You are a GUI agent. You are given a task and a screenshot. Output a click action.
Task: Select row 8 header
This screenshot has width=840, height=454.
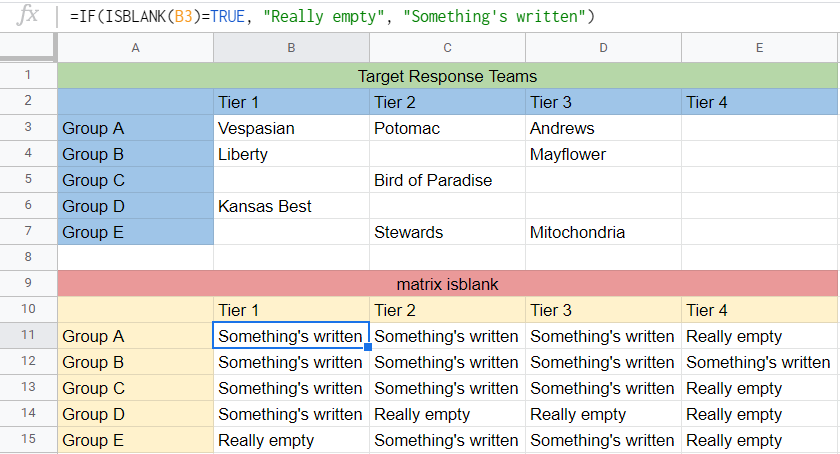[x=28, y=257]
